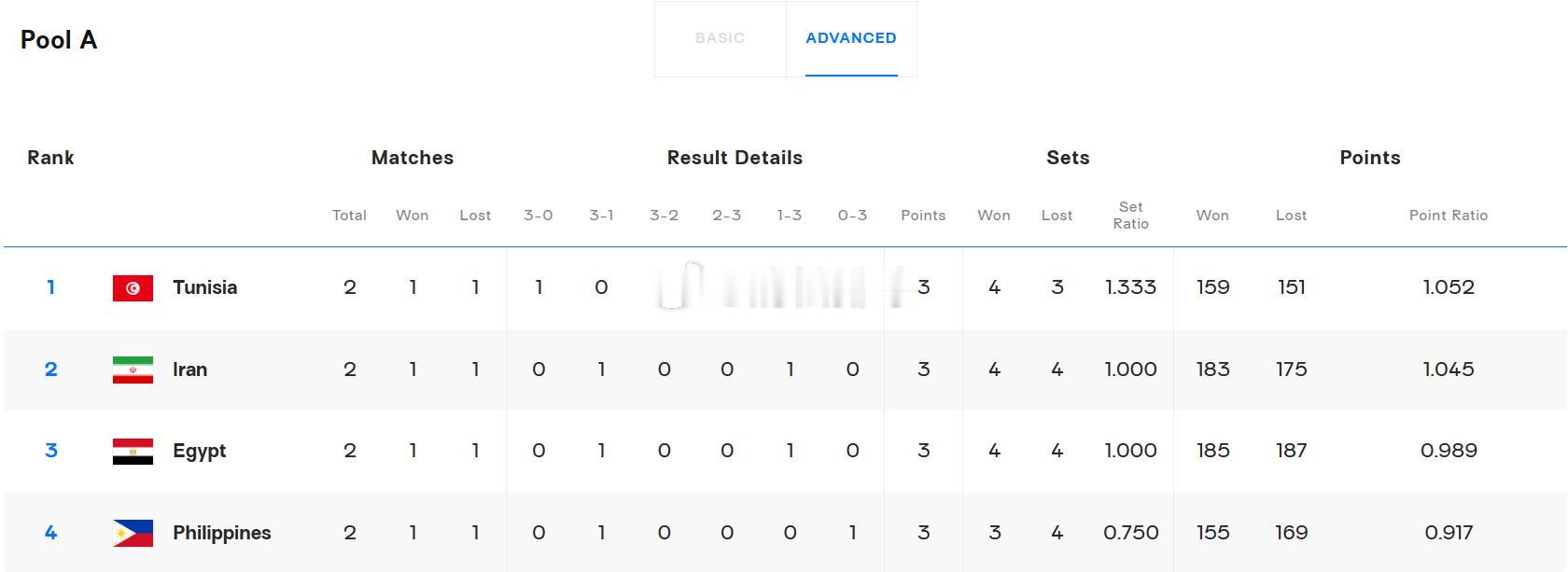Open the Egypt team link
The height and width of the screenshot is (572, 1568).
pyautogui.click(x=199, y=452)
